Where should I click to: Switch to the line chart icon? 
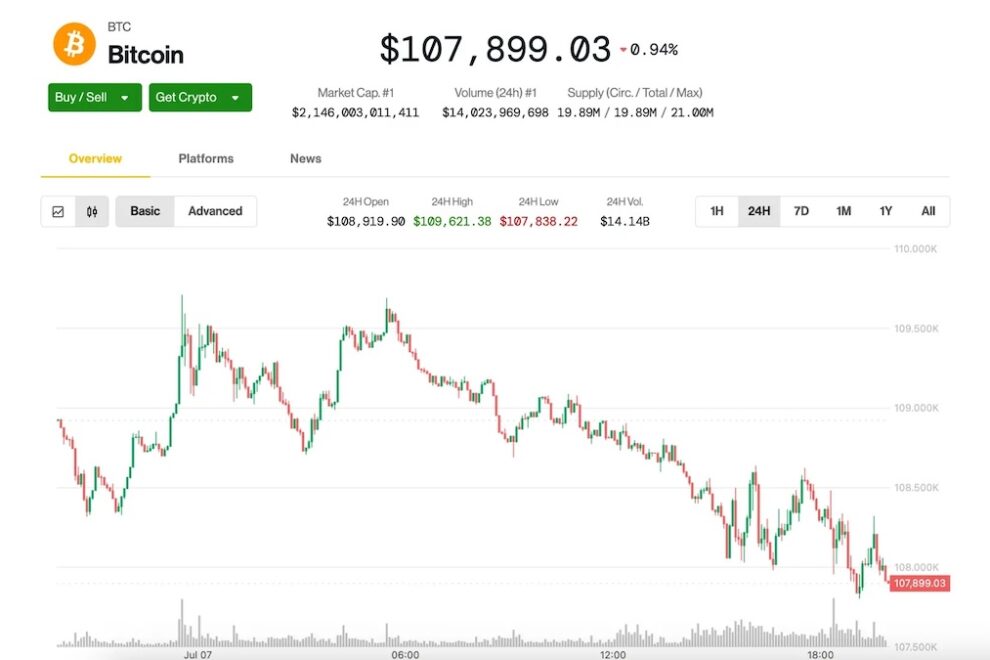(x=58, y=211)
